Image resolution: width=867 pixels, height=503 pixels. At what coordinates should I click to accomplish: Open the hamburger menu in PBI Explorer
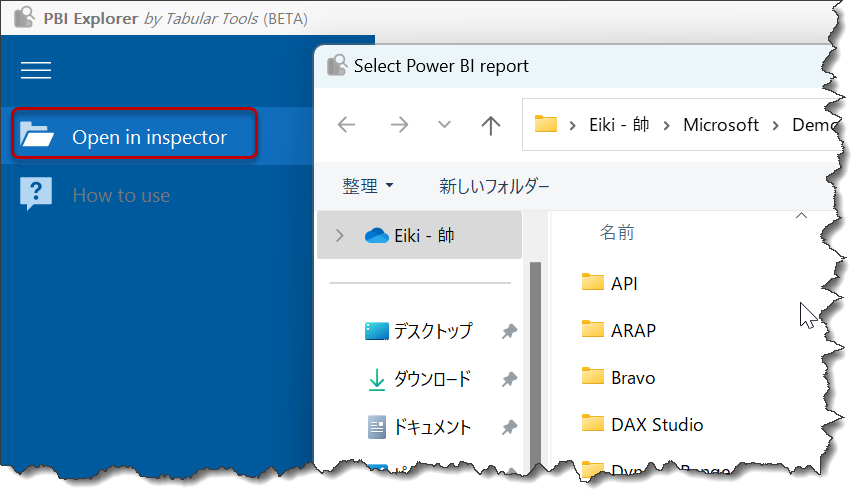pos(36,70)
